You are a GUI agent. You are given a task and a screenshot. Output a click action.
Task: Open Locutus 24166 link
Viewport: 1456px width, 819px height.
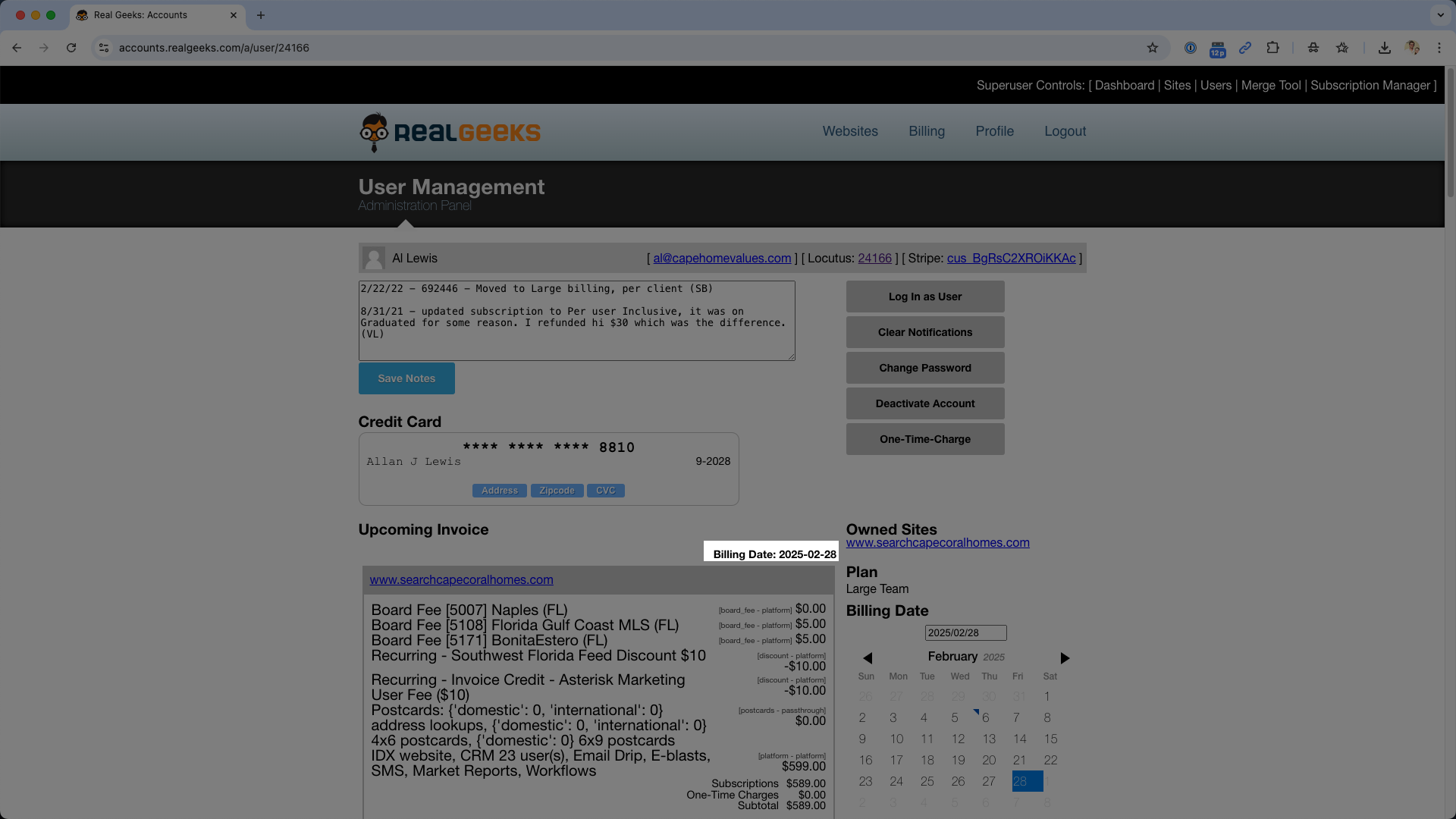[874, 259]
